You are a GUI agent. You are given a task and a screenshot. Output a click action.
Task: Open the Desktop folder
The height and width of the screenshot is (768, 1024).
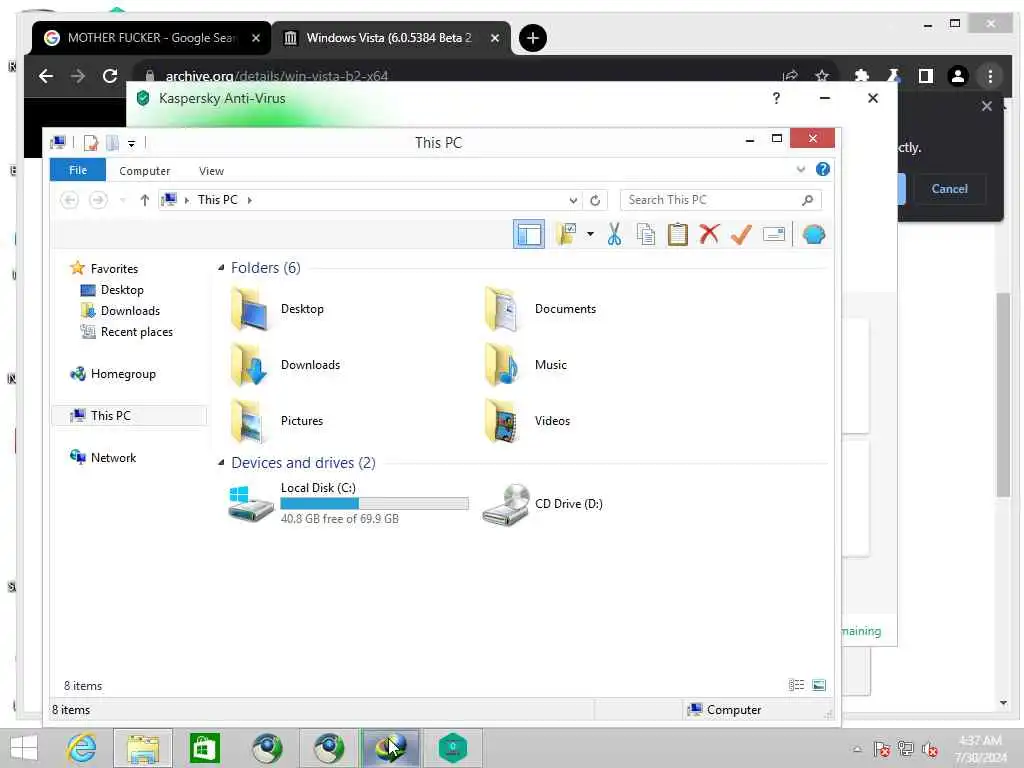coord(278,309)
